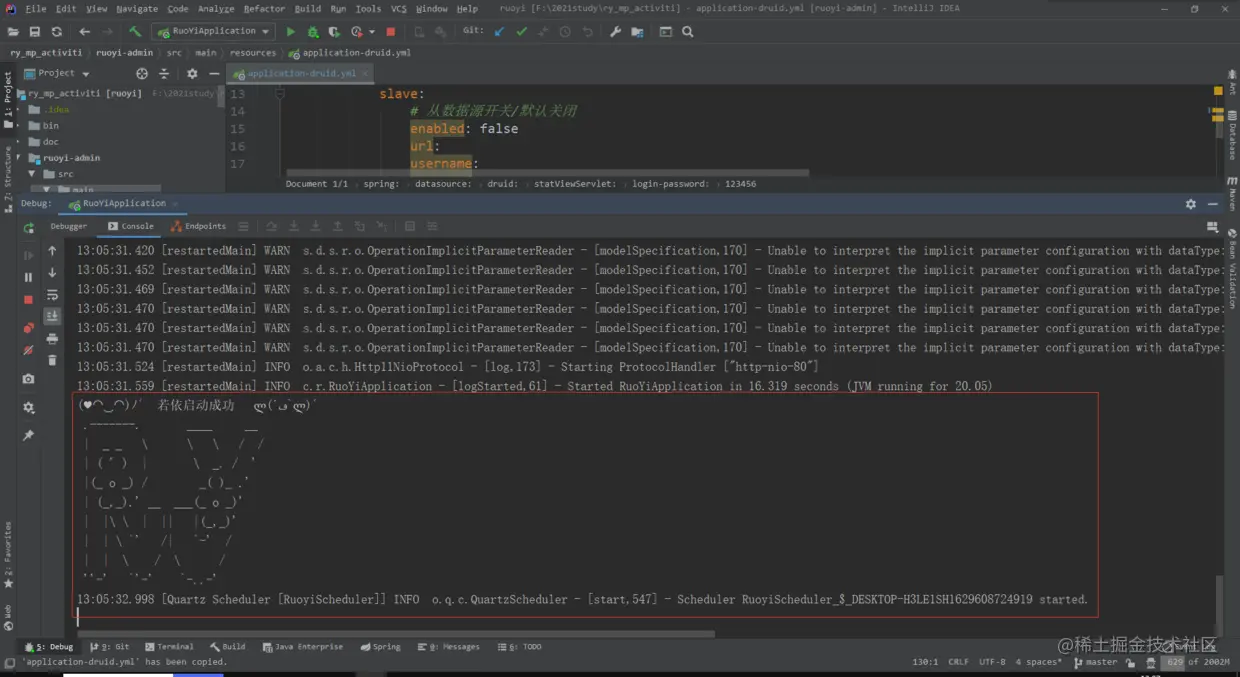
Task: Pause program in Debug side toolbar
Action: 28,277
